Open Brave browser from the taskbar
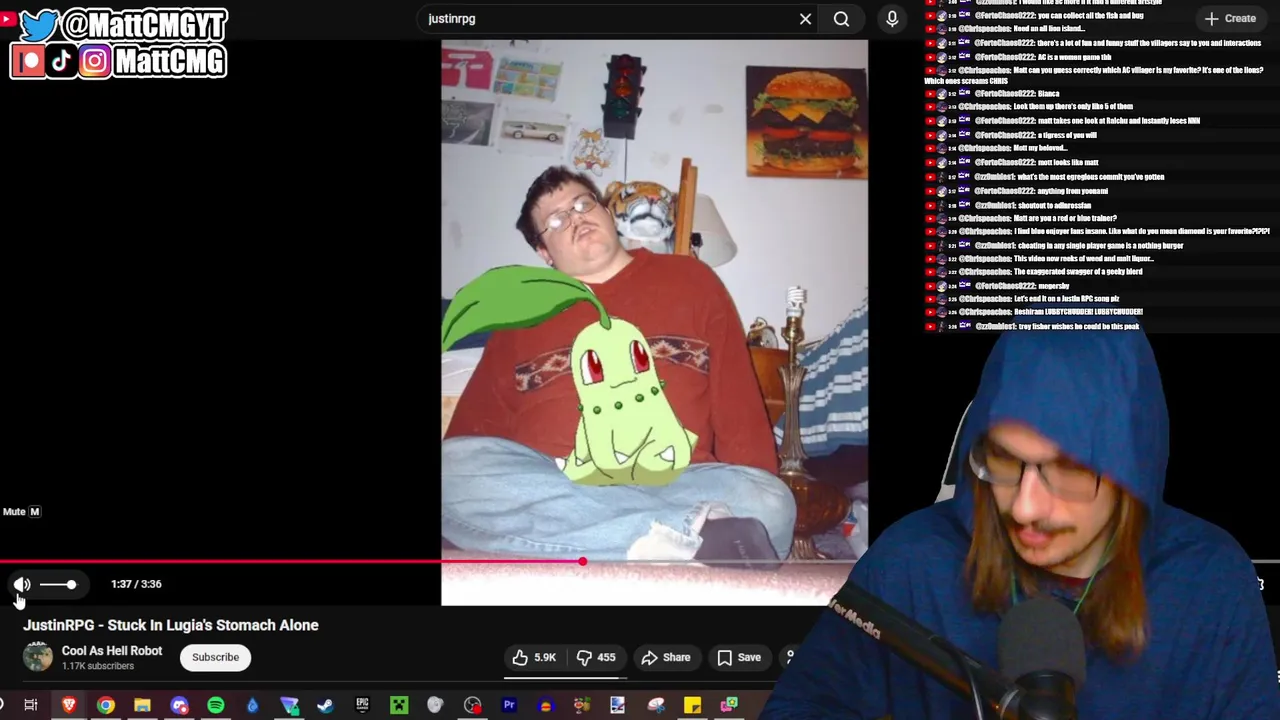Viewport: 1280px width, 720px height. tap(69, 705)
